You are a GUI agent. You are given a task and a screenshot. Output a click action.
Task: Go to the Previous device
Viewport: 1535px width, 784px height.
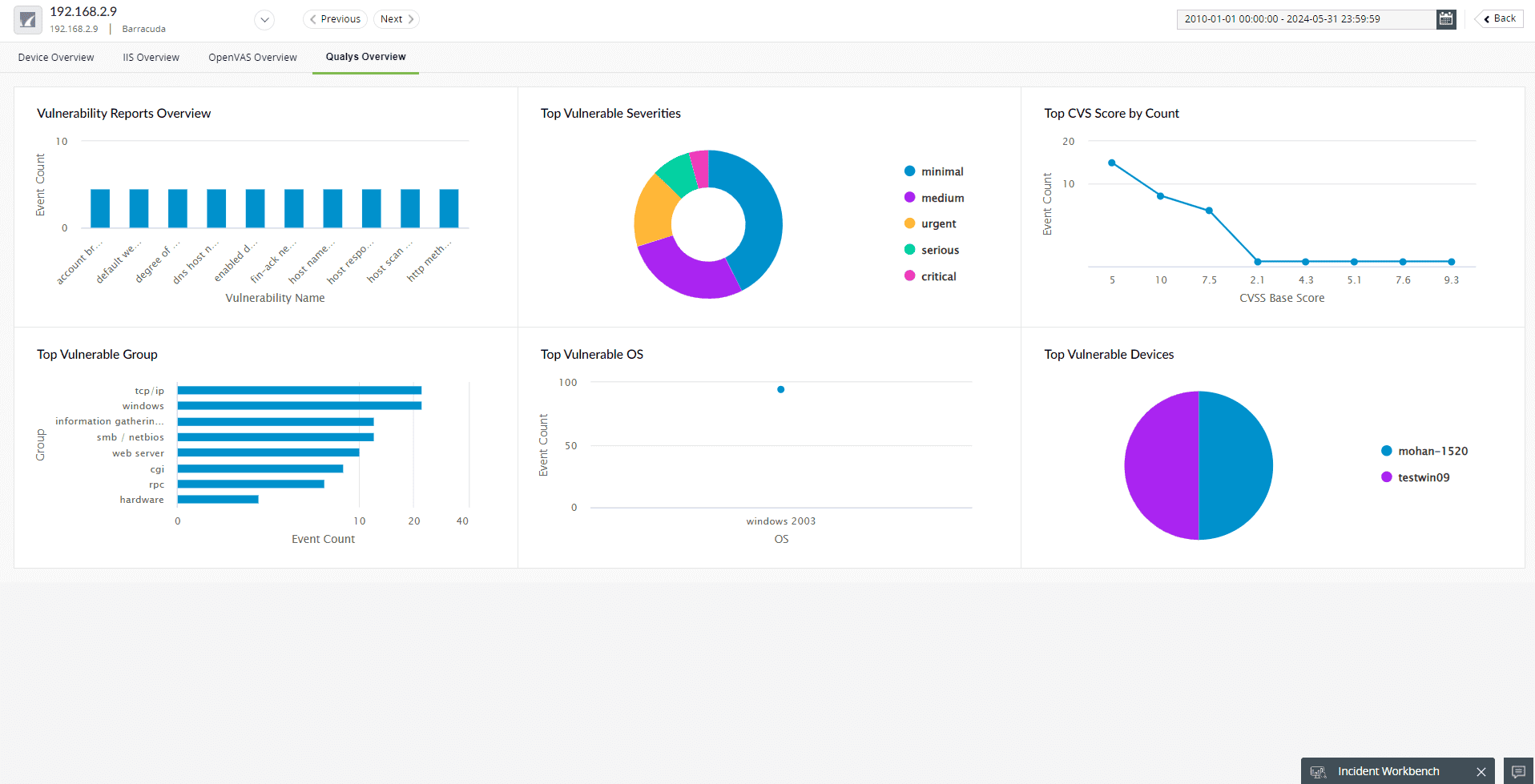[x=335, y=19]
